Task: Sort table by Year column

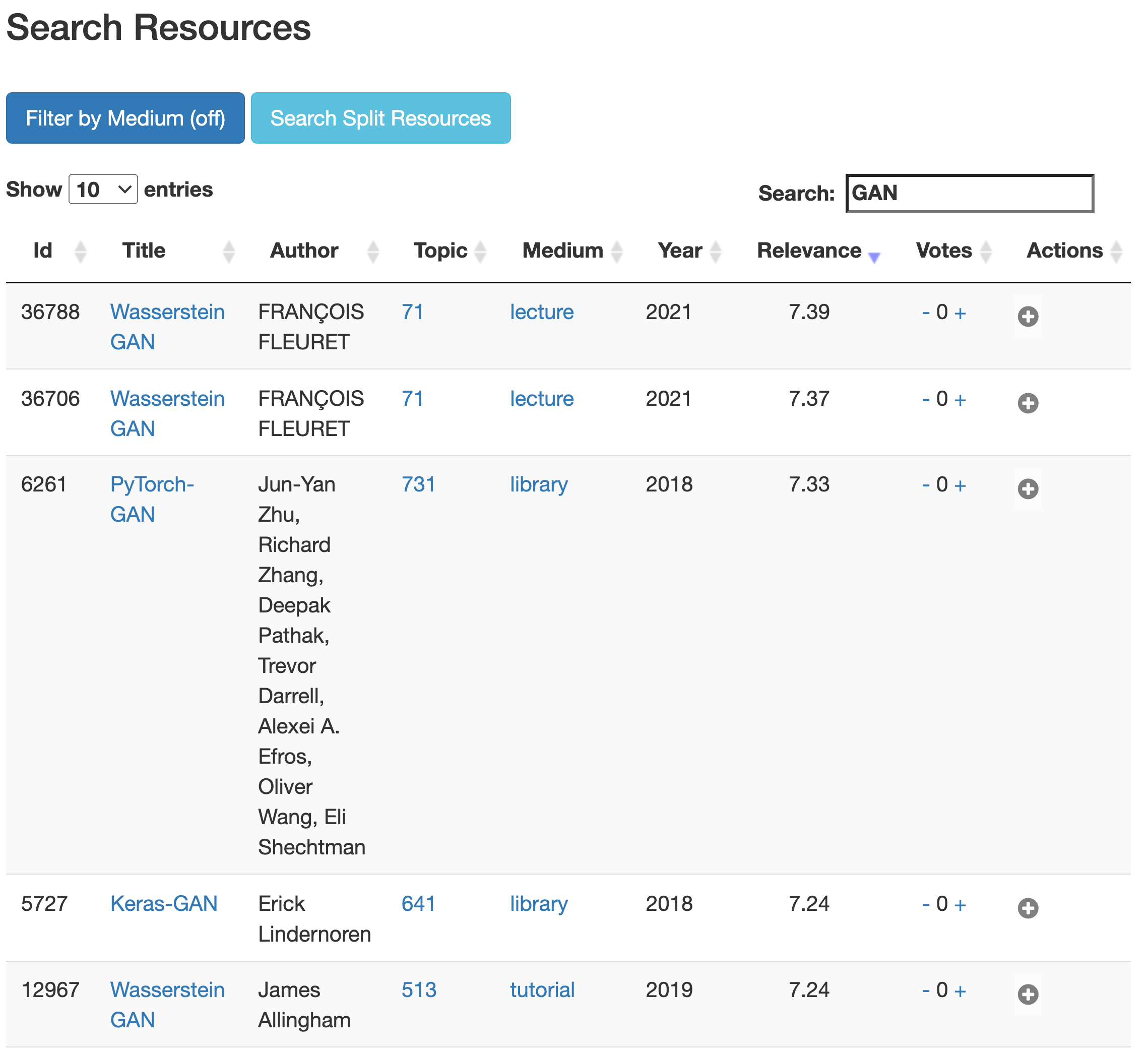Action: click(x=680, y=251)
